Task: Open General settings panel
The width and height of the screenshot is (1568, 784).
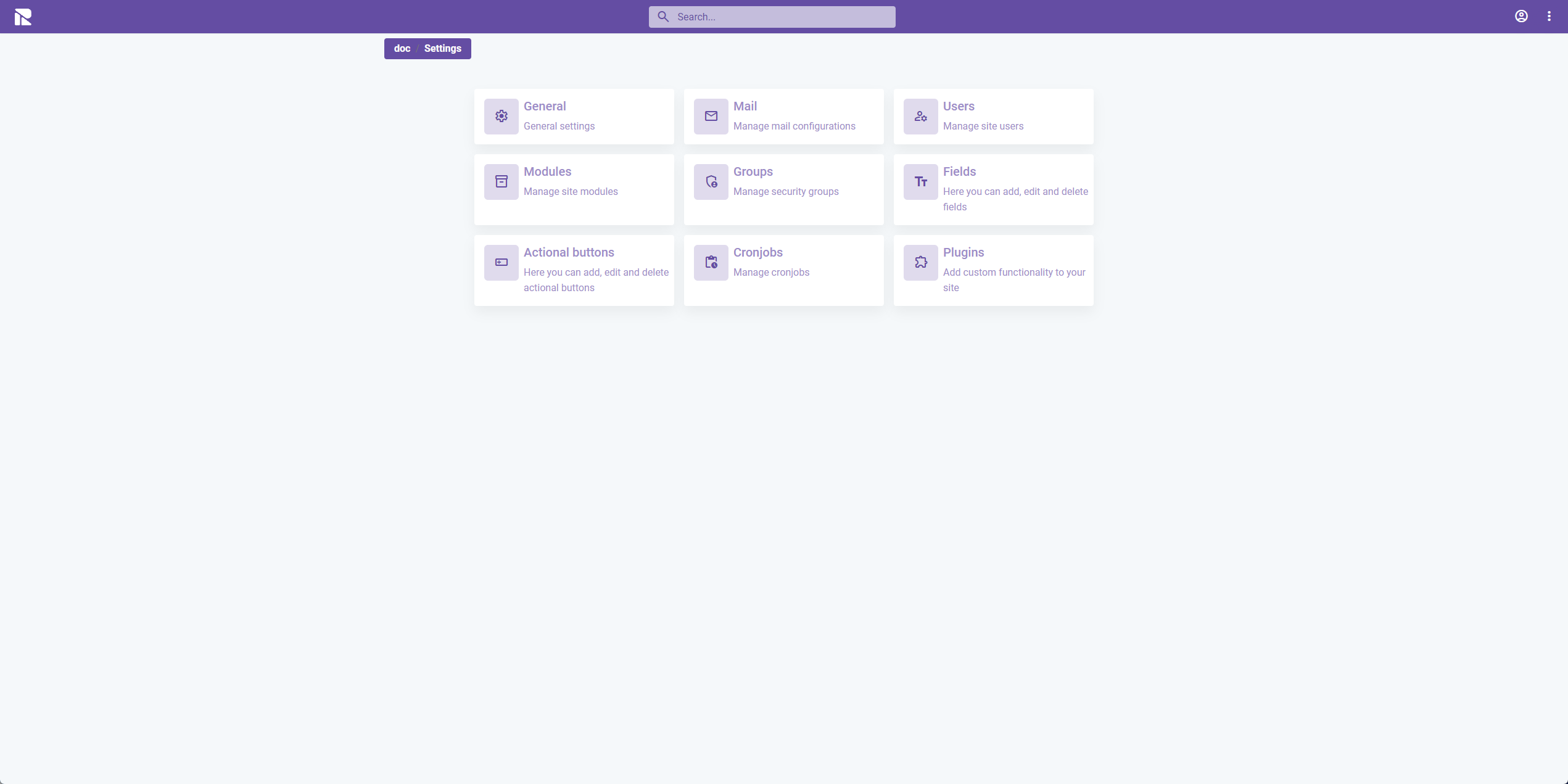Action: (x=574, y=115)
